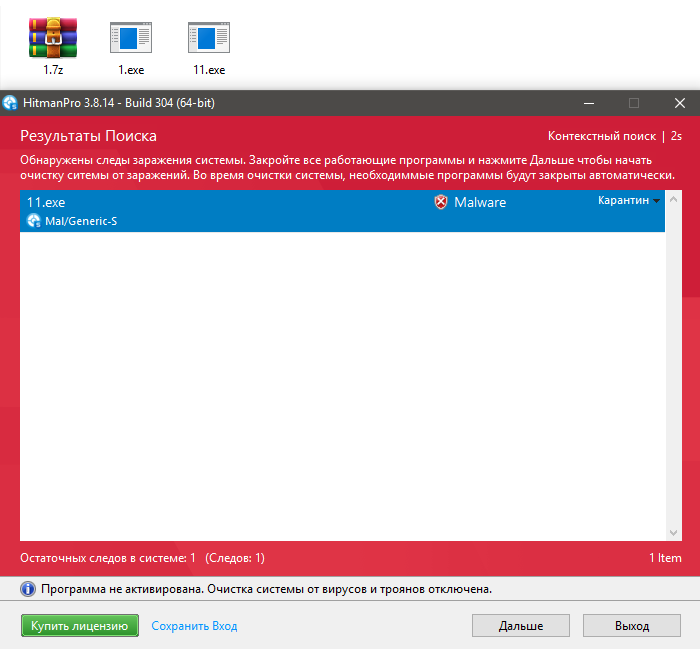Click the Malware classification label
This screenshot has width=700, height=649.
tap(480, 202)
